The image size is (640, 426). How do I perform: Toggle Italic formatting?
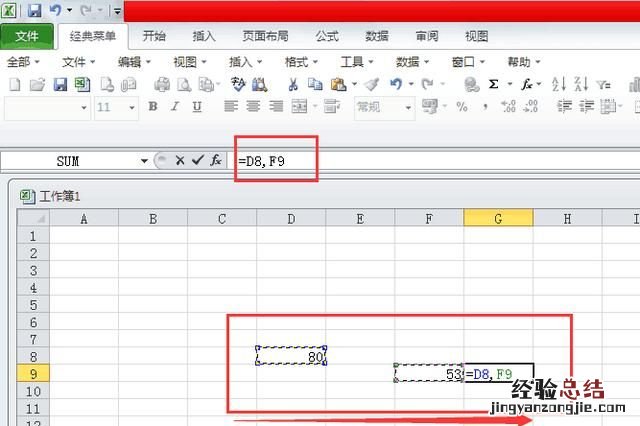[x=175, y=107]
